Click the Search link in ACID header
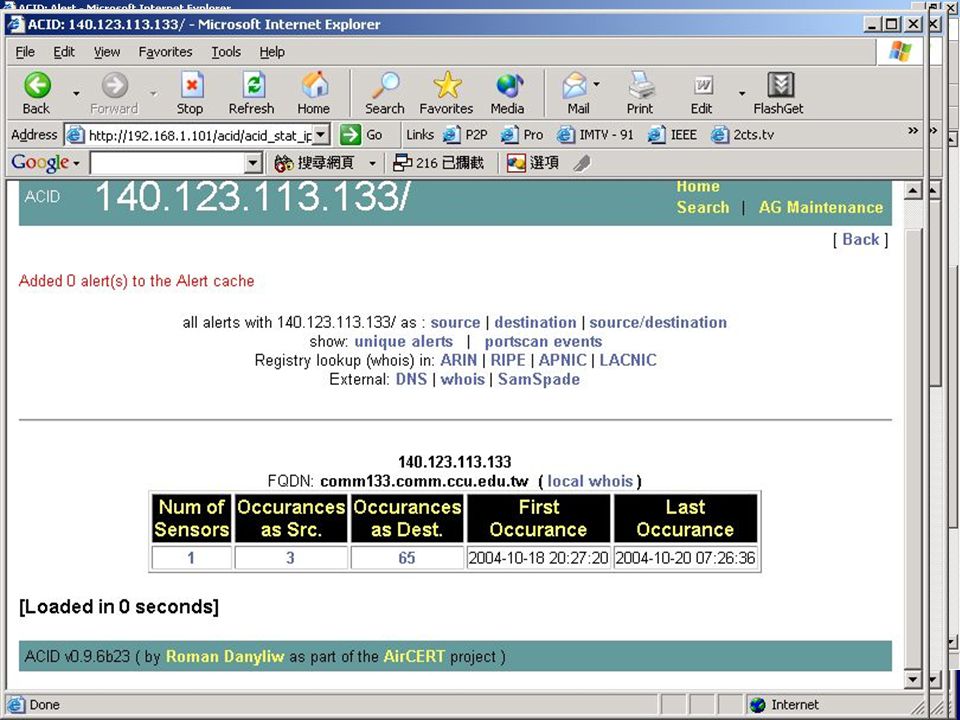Screen dimensions: 960x720 pos(703,208)
